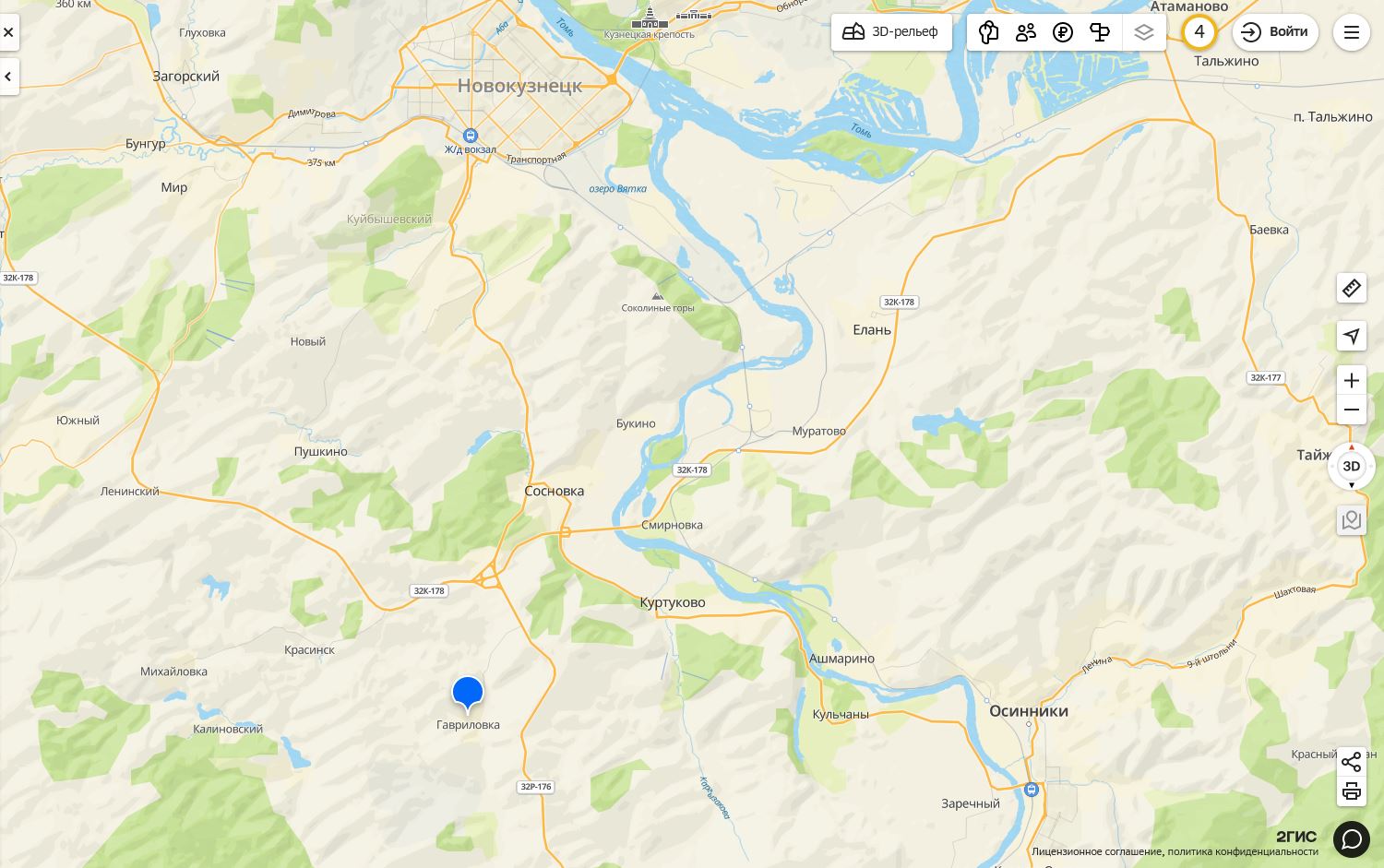Toggle the signpost layer icon
1384x868 pixels.
pyautogui.click(x=1099, y=32)
